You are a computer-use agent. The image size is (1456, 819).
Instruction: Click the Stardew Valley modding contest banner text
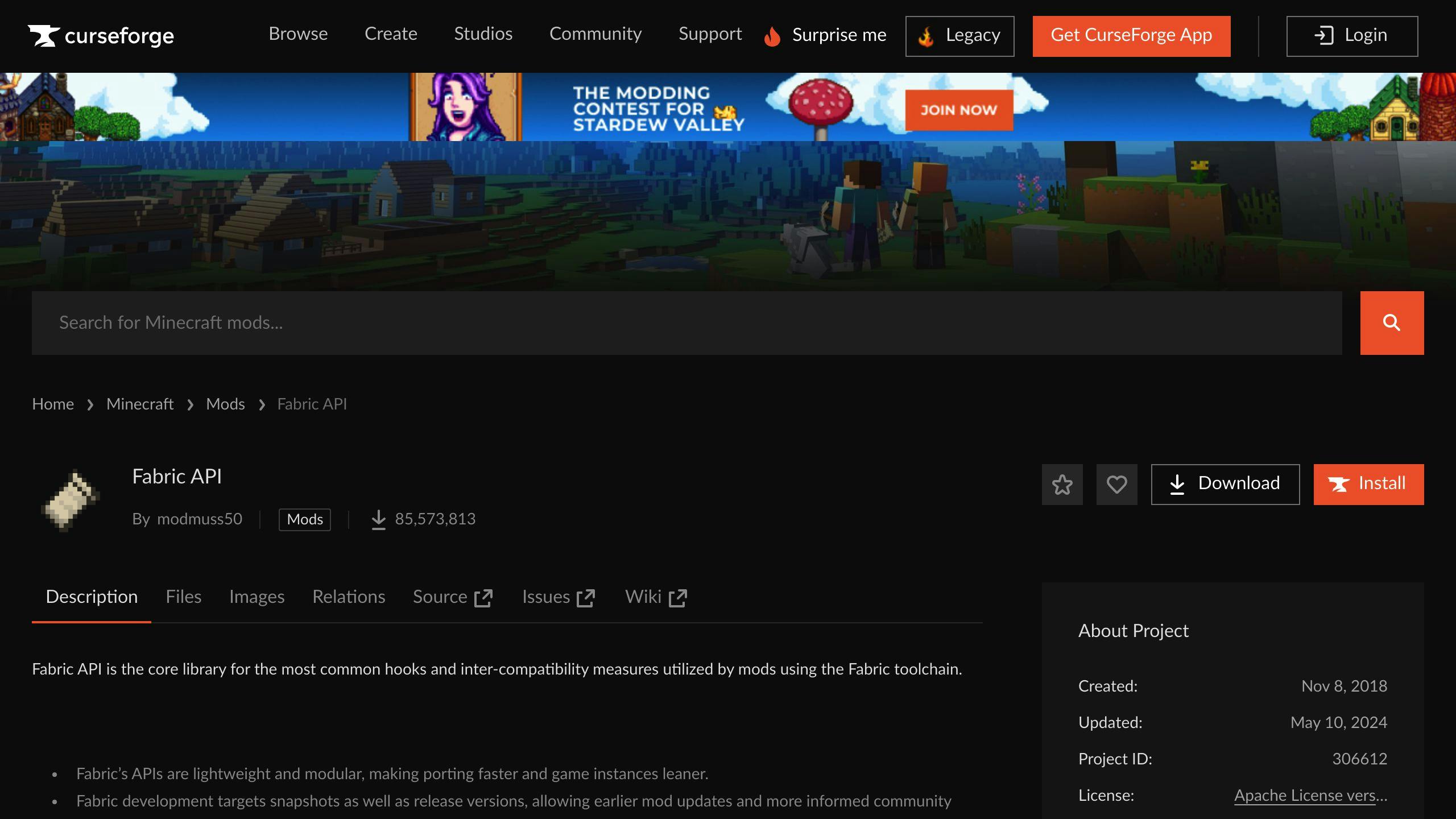tap(658, 109)
